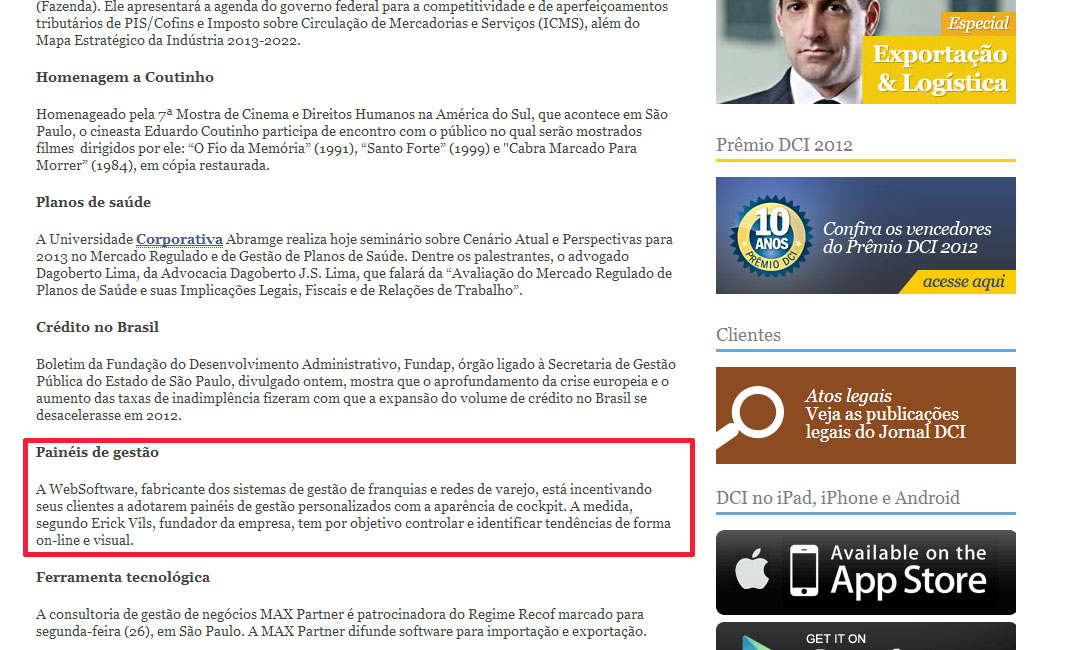Screen dimensions: 1069x650
Task: Click the "Especial" tag on the export banner
Action: 978,23
